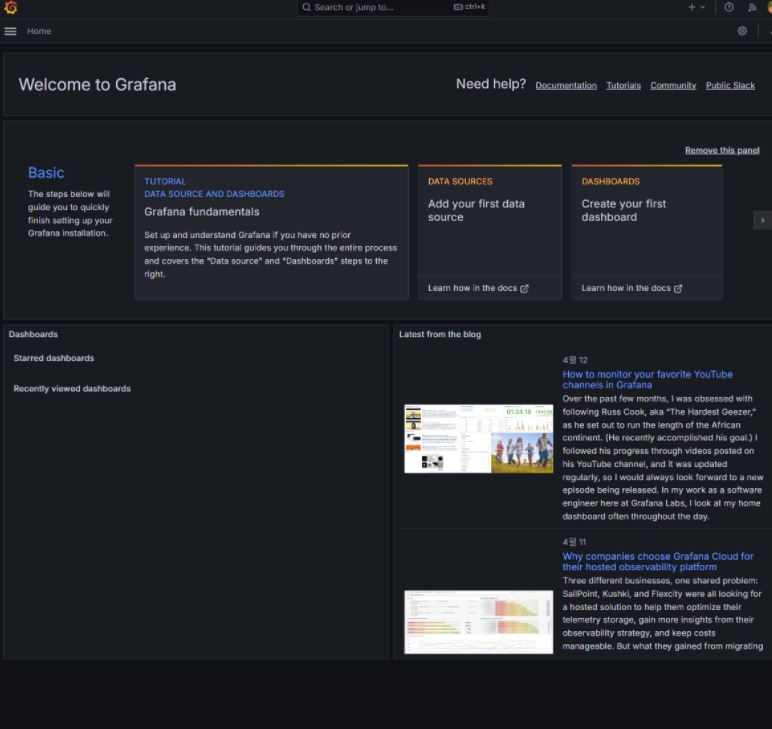The height and width of the screenshot is (729, 772).
Task: Open the Documentation link
Action: click(x=566, y=86)
